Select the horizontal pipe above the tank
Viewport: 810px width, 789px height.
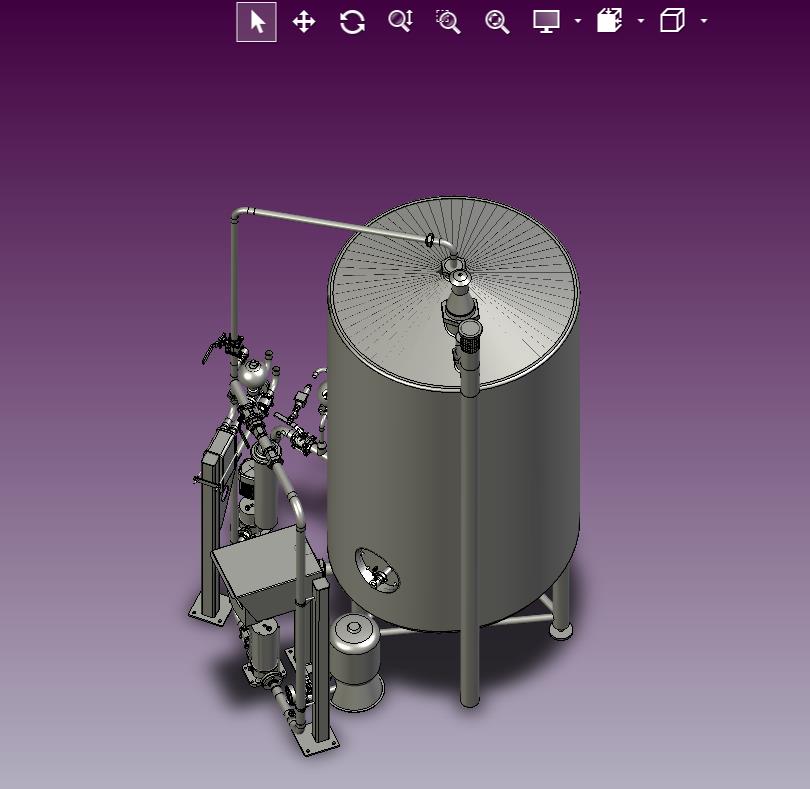coord(336,224)
